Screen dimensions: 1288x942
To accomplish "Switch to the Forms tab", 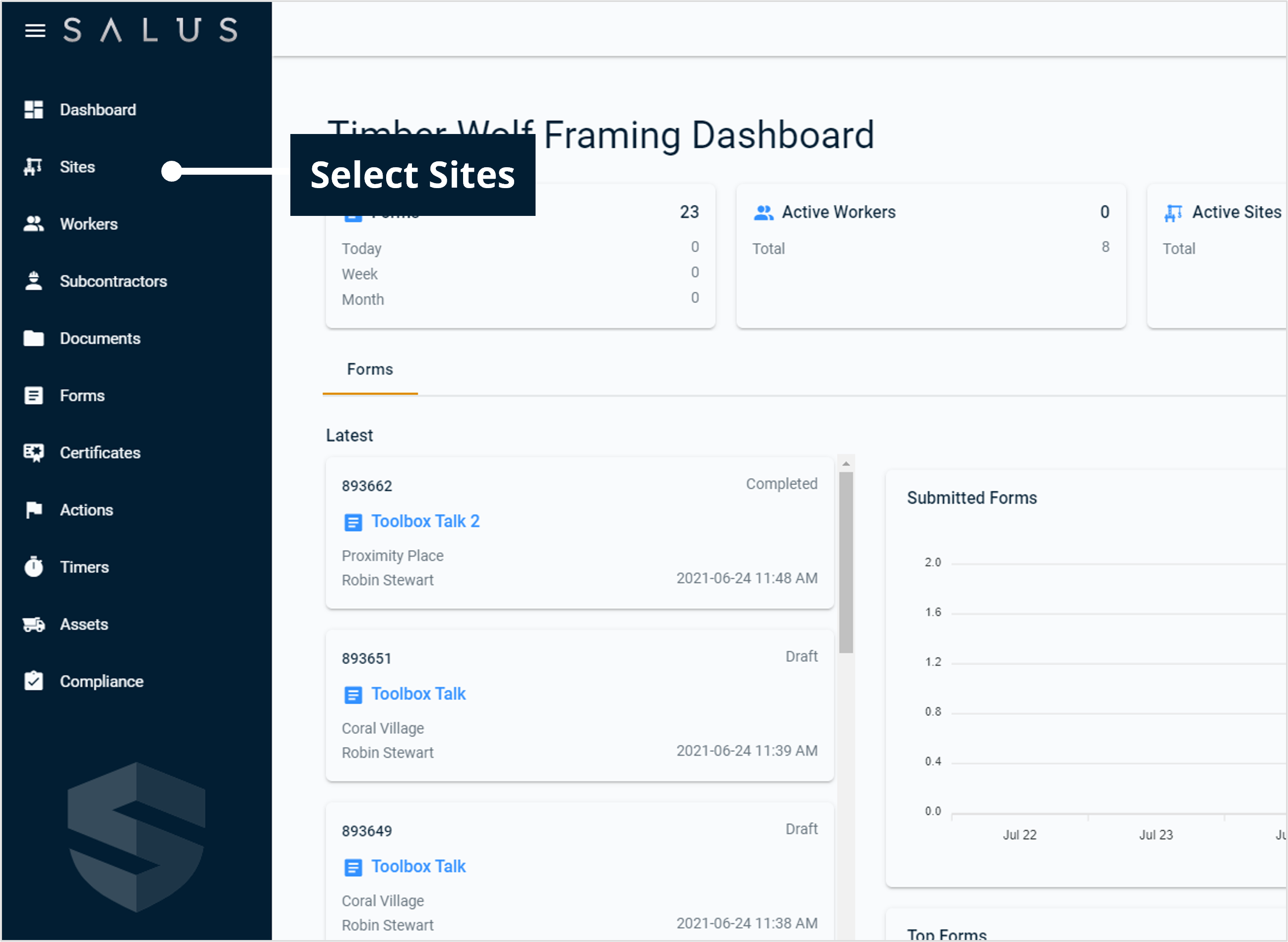I will click(369, 369).
